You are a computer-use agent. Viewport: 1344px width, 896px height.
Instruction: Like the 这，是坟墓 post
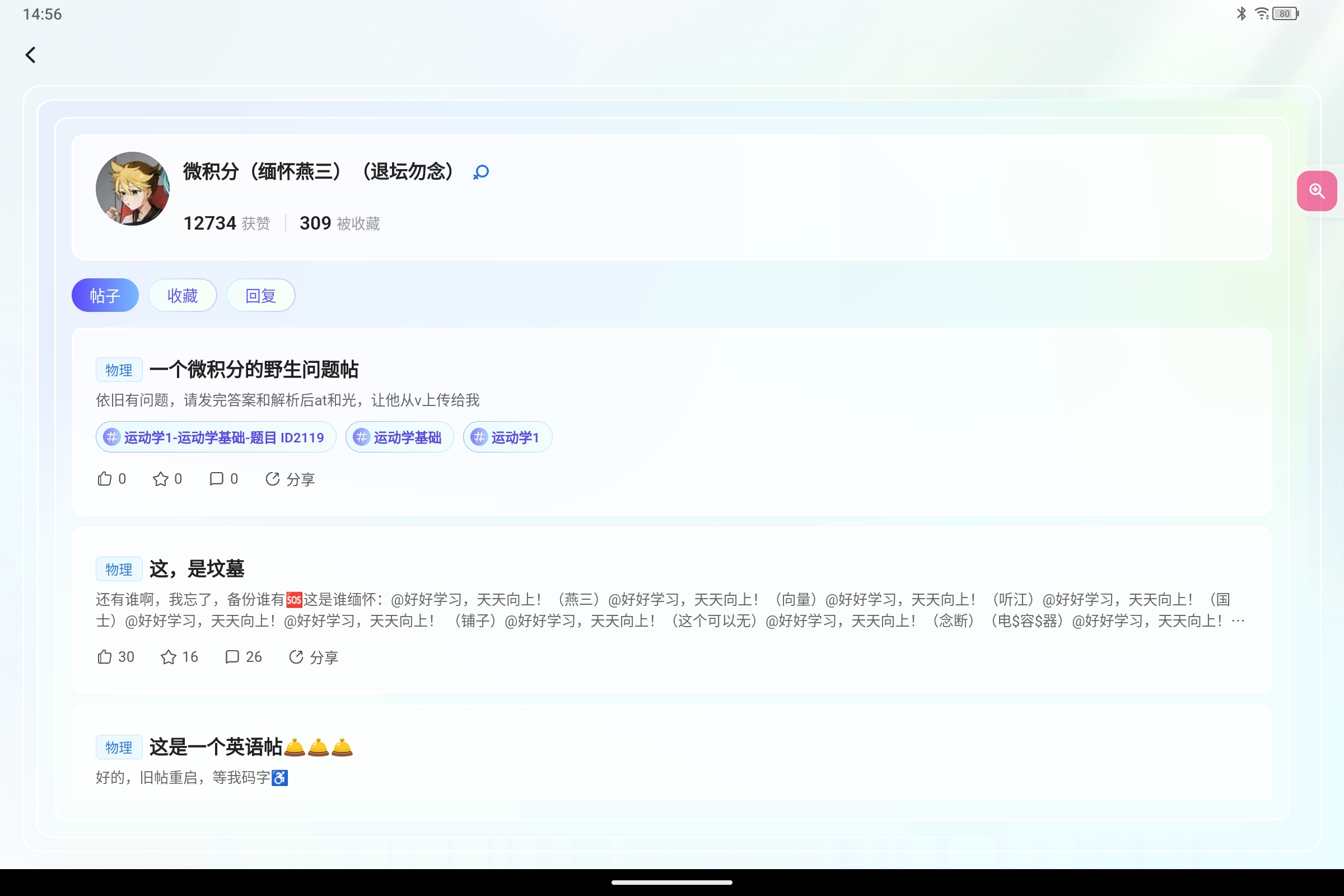click(x=105, y=657)
